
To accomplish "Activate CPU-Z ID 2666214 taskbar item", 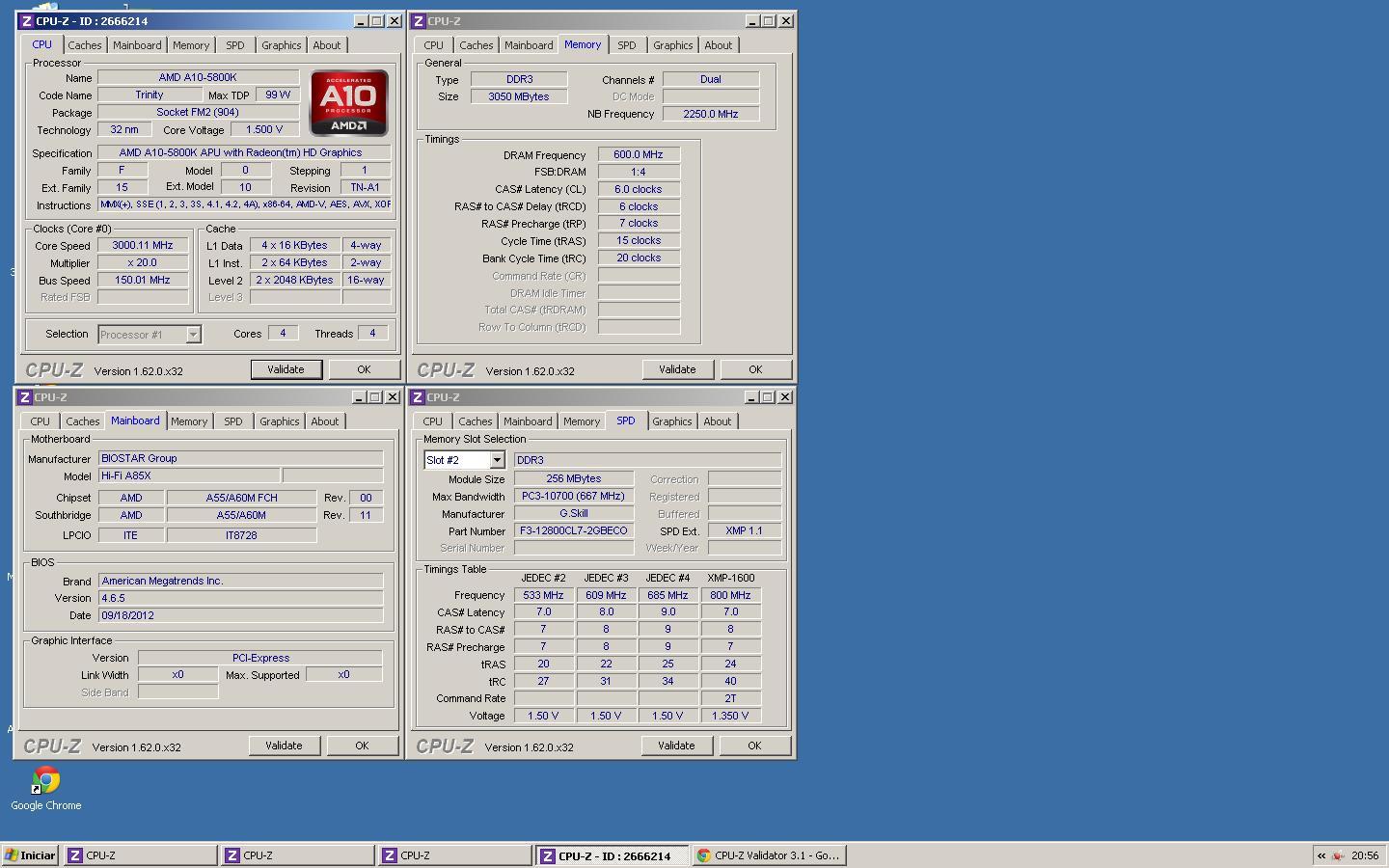I will click(x=613, y=855).
